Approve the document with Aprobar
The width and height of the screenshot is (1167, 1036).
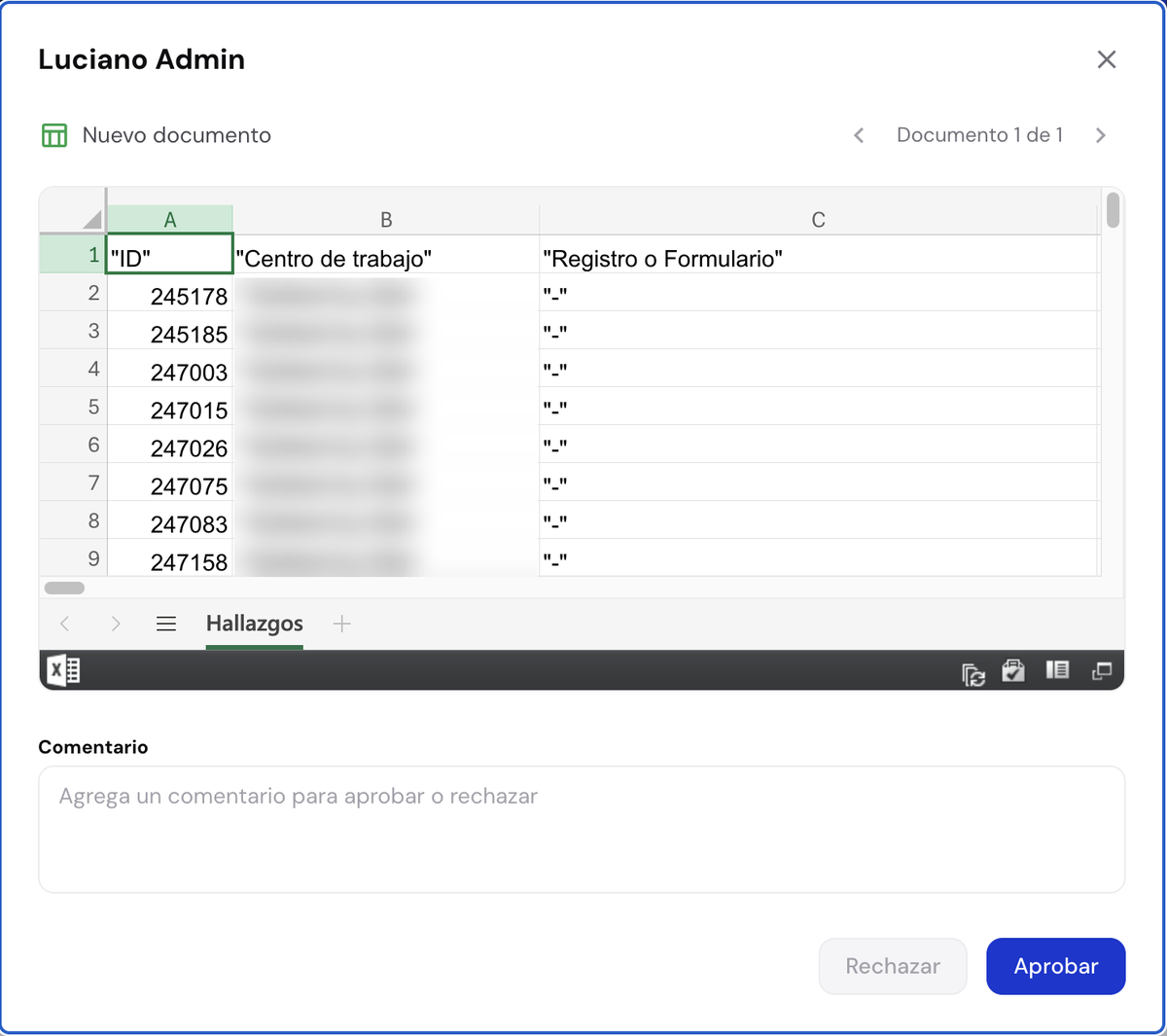1056,966
